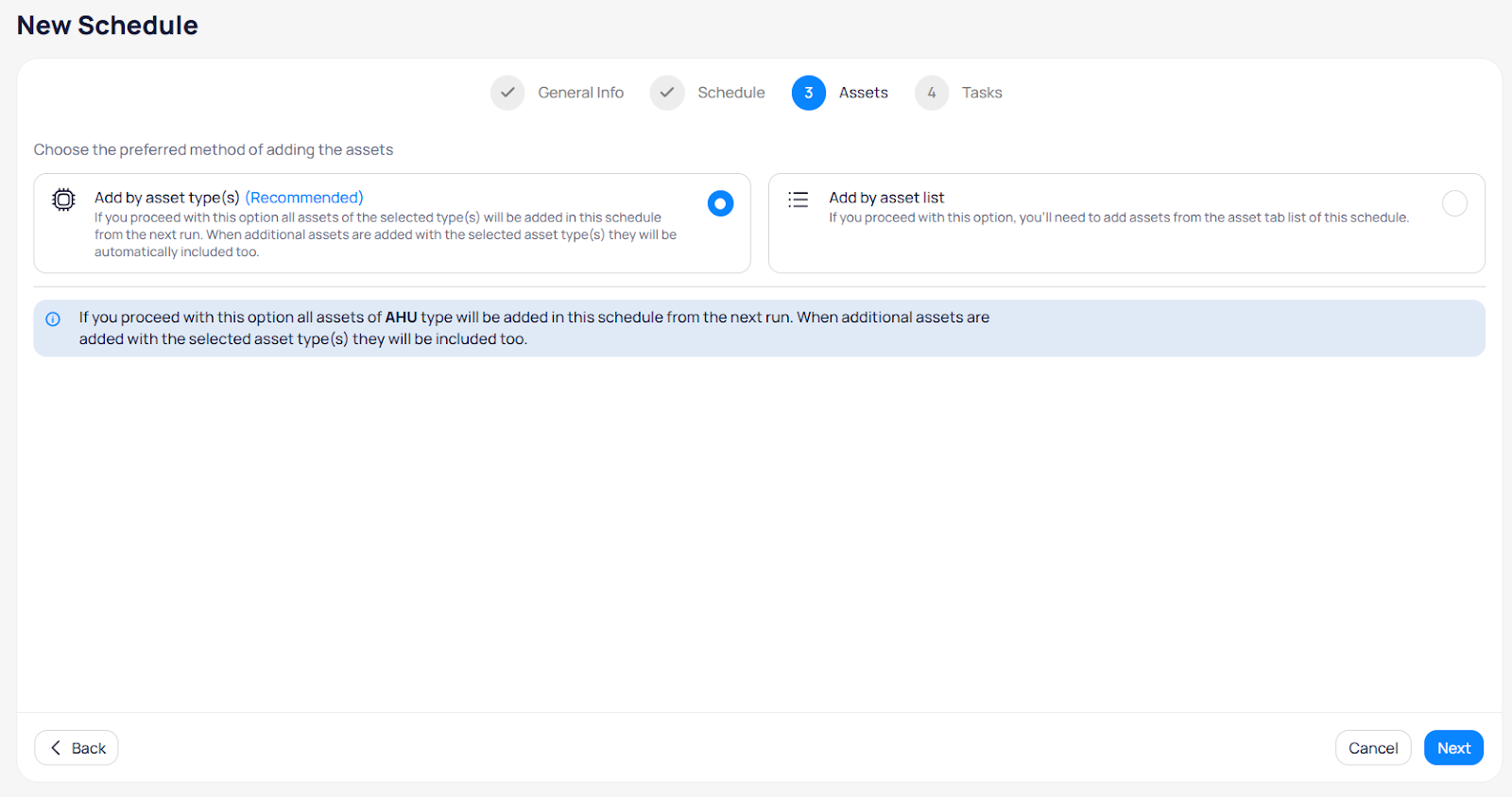
Task: Click the chip icon beside Add by asset type(s)
Action: click(x=63, y=199)
